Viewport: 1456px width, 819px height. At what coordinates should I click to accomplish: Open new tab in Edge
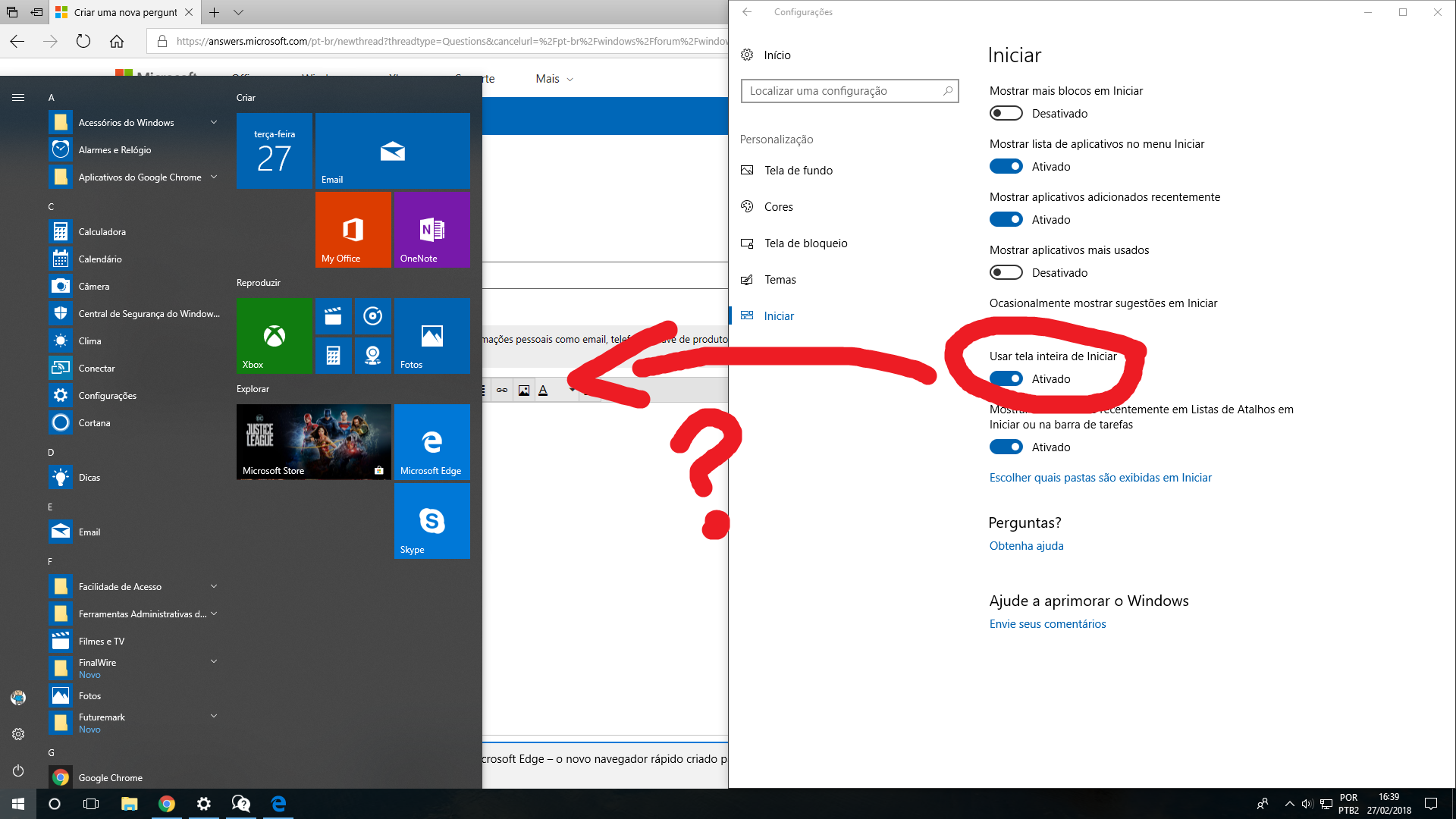(x=215, y=12)
